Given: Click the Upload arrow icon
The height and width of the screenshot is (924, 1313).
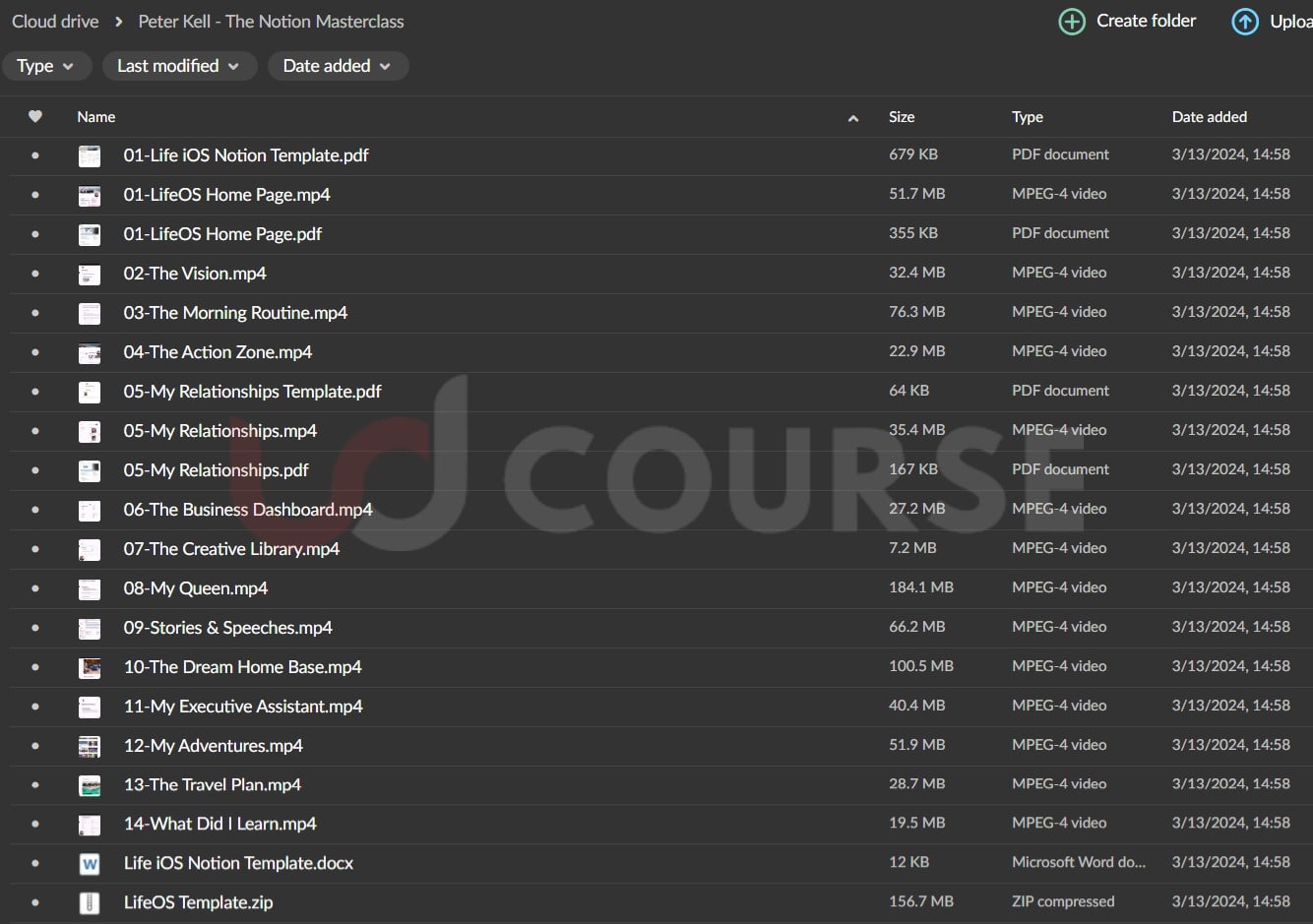Looking at the screenshot, I should coord(1245,22).
